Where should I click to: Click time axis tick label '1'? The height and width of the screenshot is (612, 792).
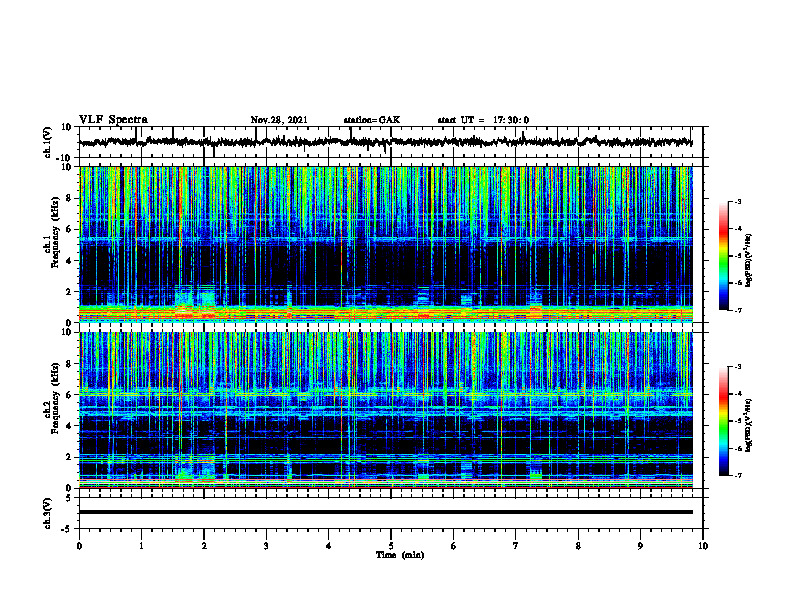pos(141,546)
